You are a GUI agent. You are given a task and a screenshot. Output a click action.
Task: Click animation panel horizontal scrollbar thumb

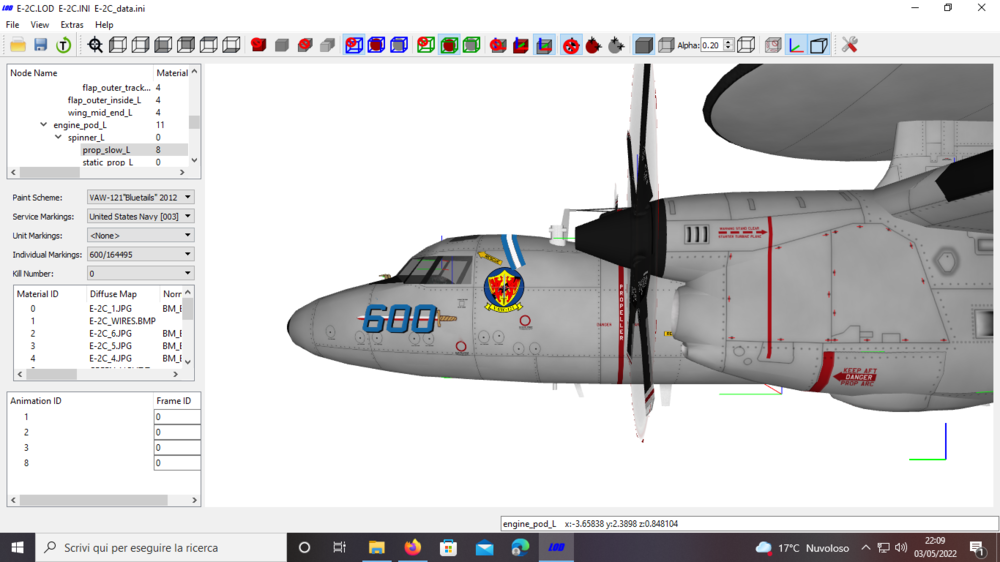(93, 501)
